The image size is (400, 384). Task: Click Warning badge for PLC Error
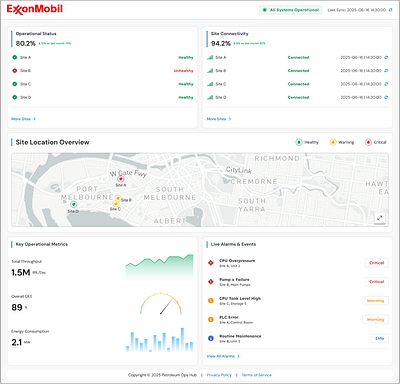(x=375, y=319)
